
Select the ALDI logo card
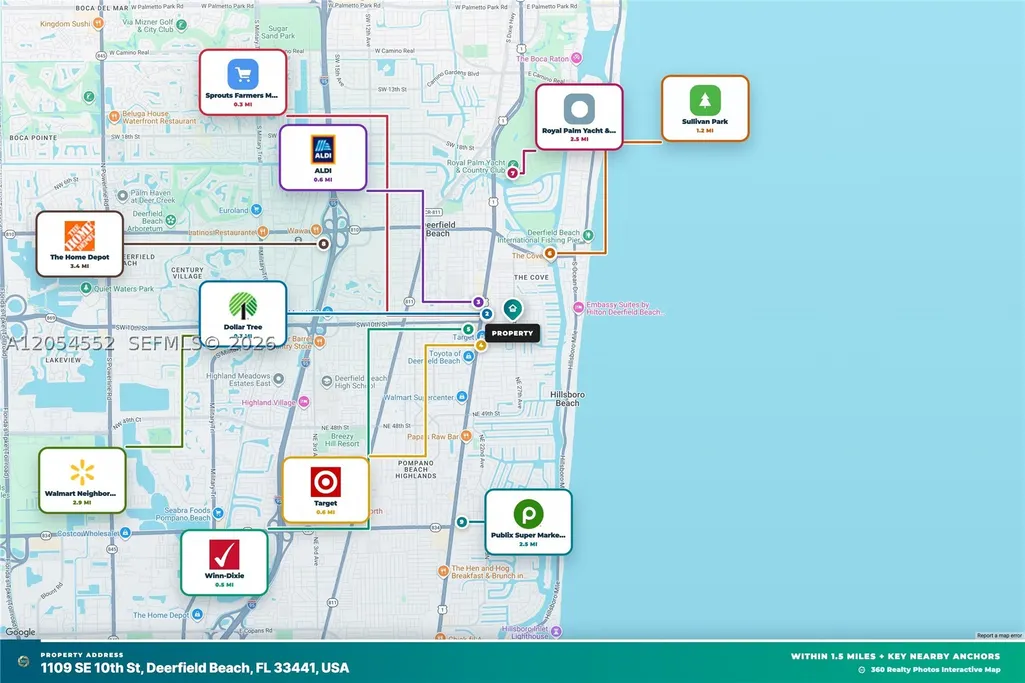coord(323,158)
